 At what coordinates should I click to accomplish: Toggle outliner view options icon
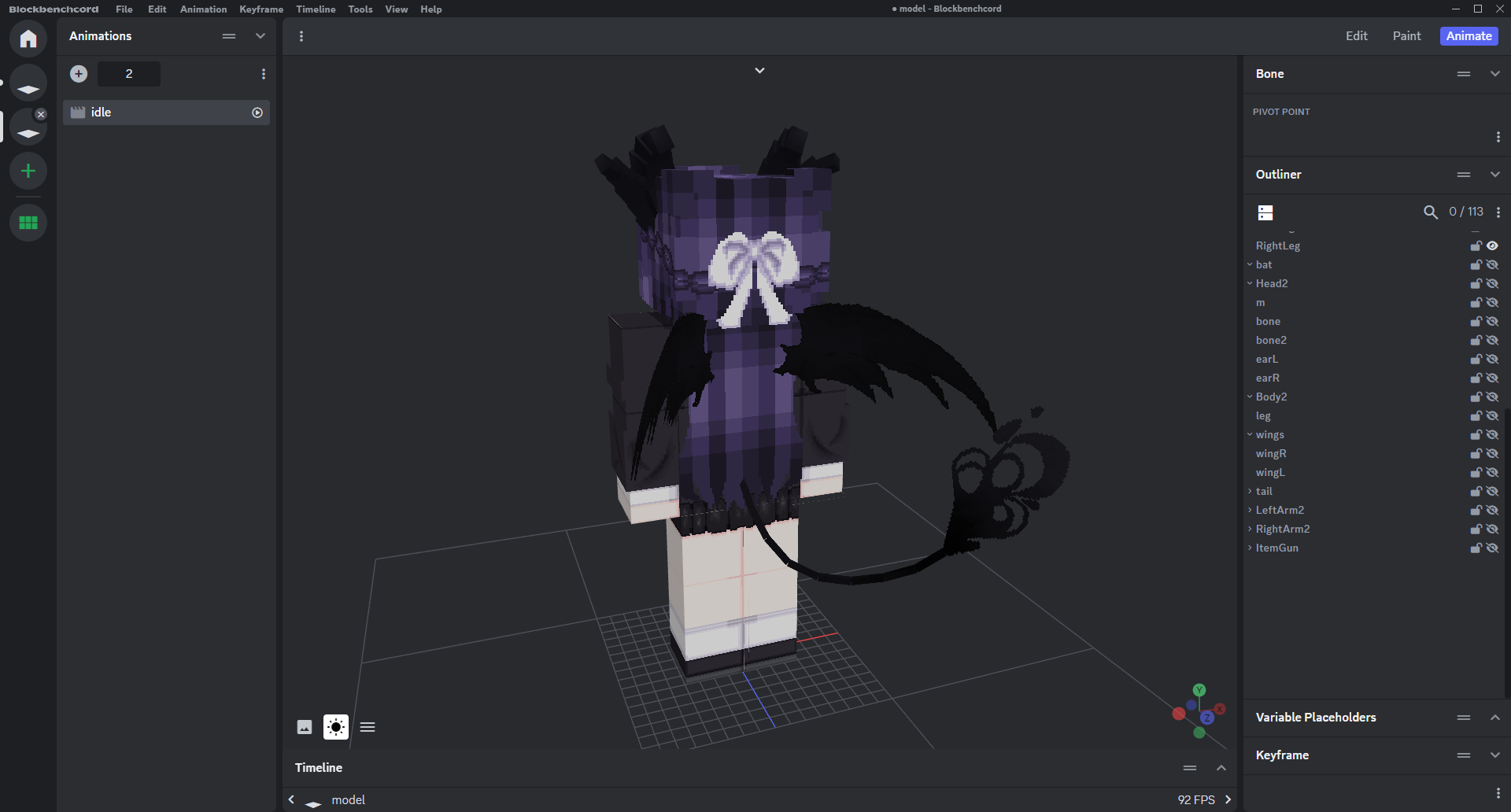tap(1265, 212)
